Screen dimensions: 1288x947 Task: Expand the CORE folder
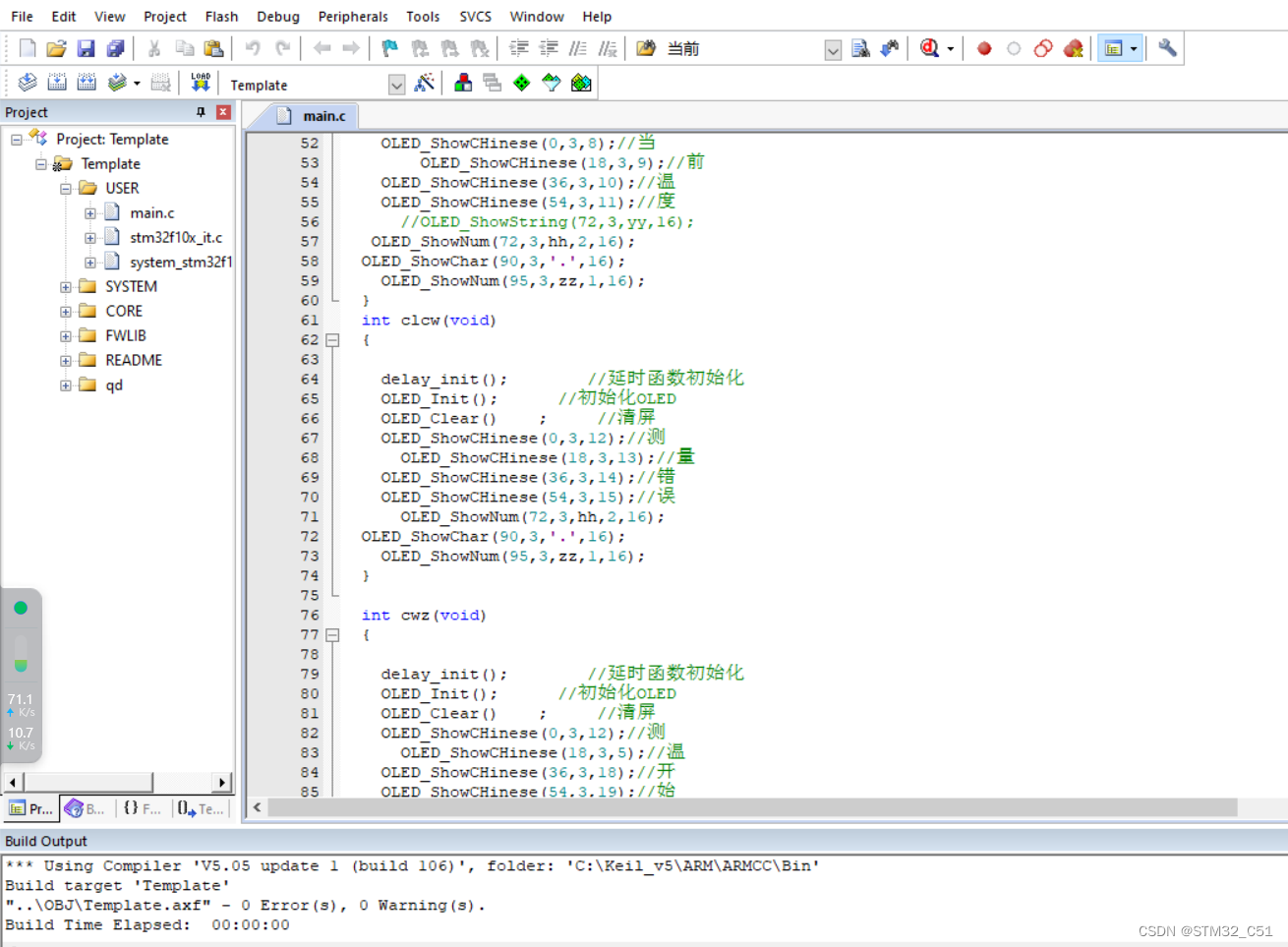point(66,311)
